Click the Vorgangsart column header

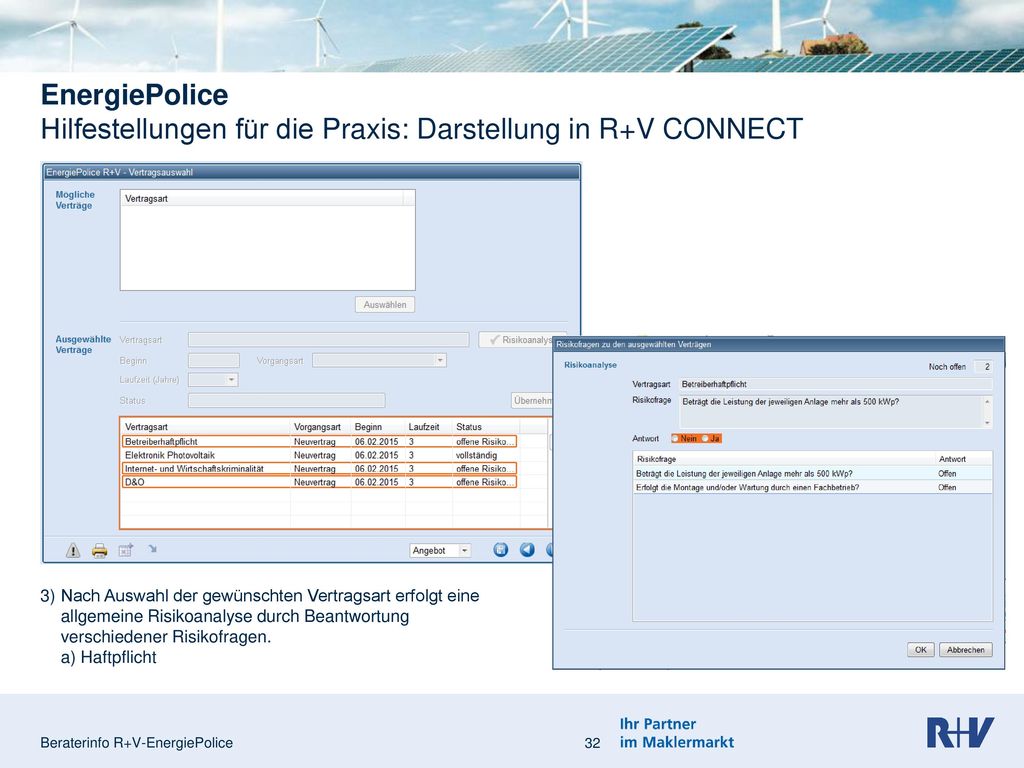coord(321,427)
